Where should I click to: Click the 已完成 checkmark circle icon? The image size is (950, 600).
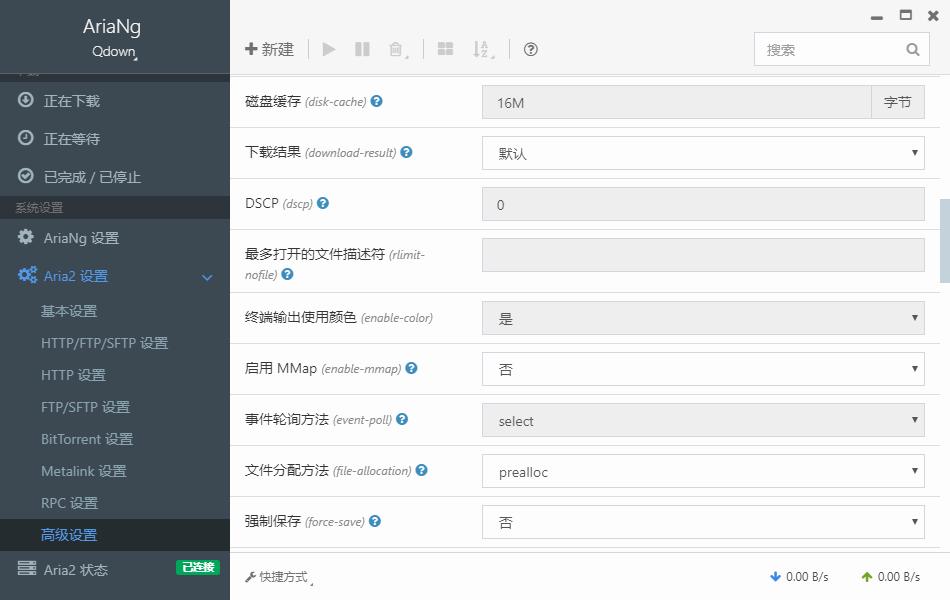point(25,176)
